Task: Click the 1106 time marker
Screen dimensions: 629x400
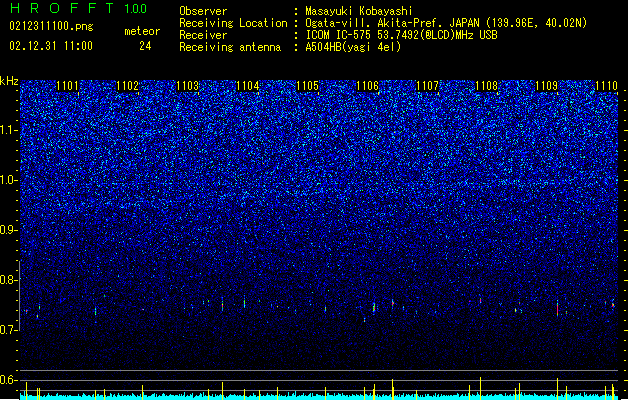Action: coord(367,86)
